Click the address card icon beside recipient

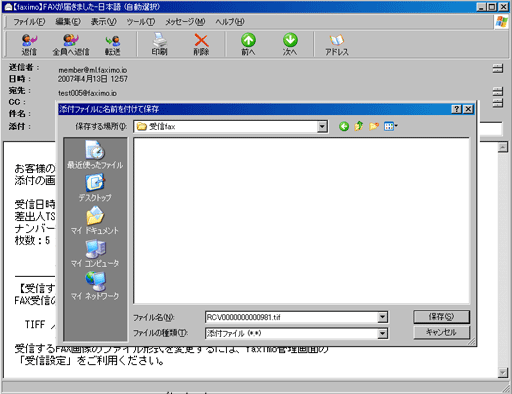click(x=498, y=91)
